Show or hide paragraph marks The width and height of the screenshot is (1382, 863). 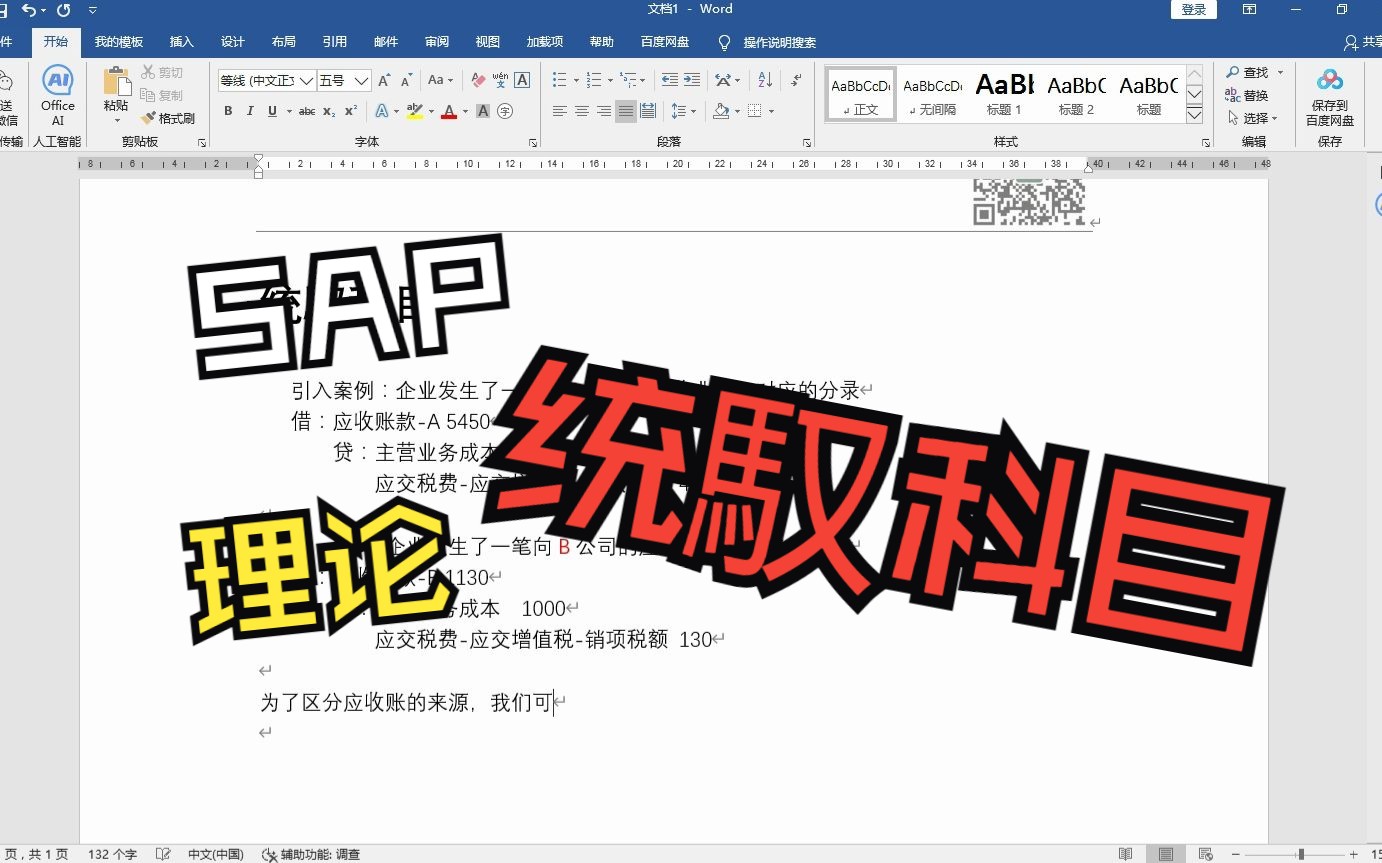tap(796, 80)
